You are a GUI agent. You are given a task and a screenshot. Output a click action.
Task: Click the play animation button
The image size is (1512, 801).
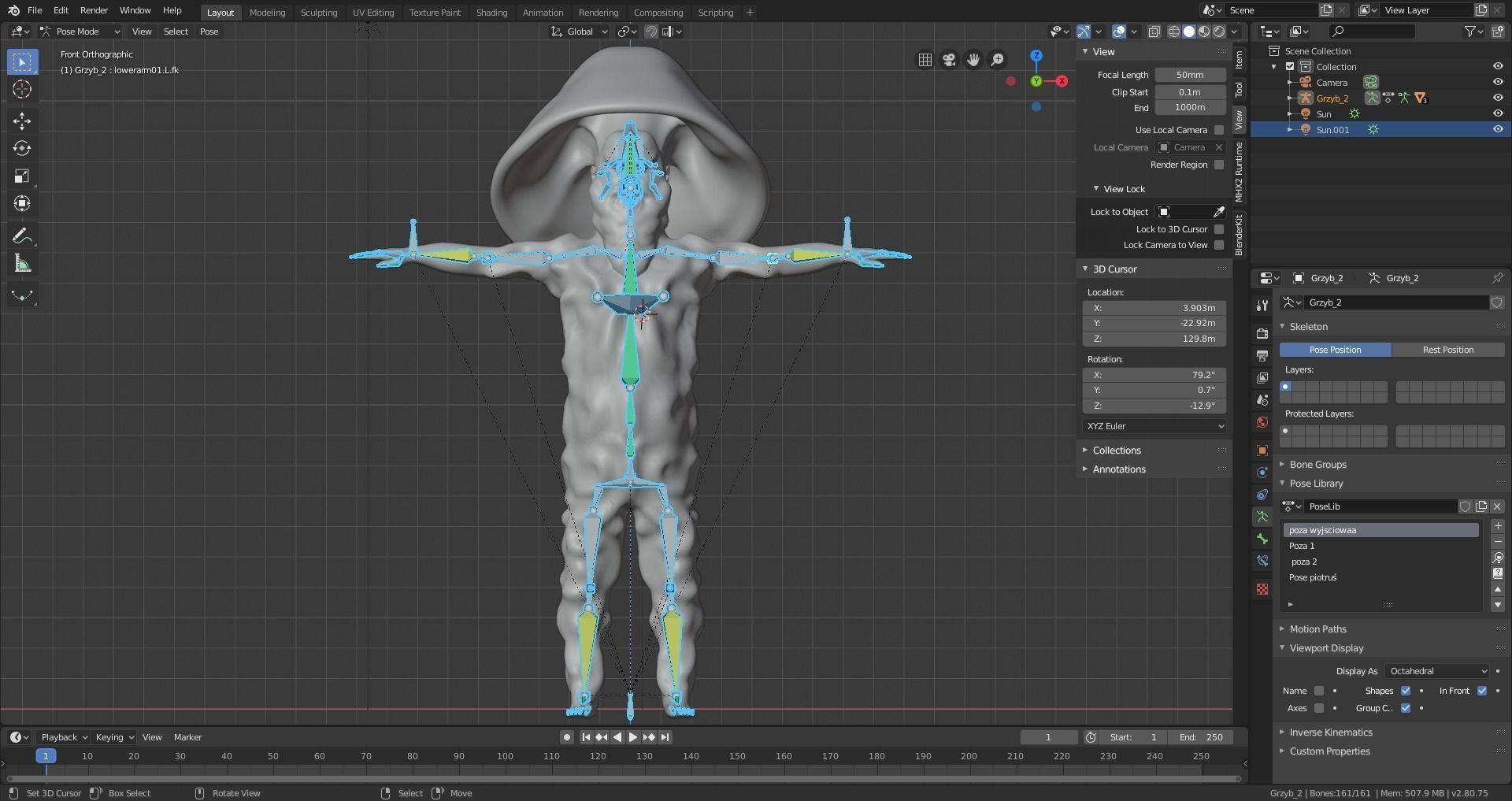[632, 737]
